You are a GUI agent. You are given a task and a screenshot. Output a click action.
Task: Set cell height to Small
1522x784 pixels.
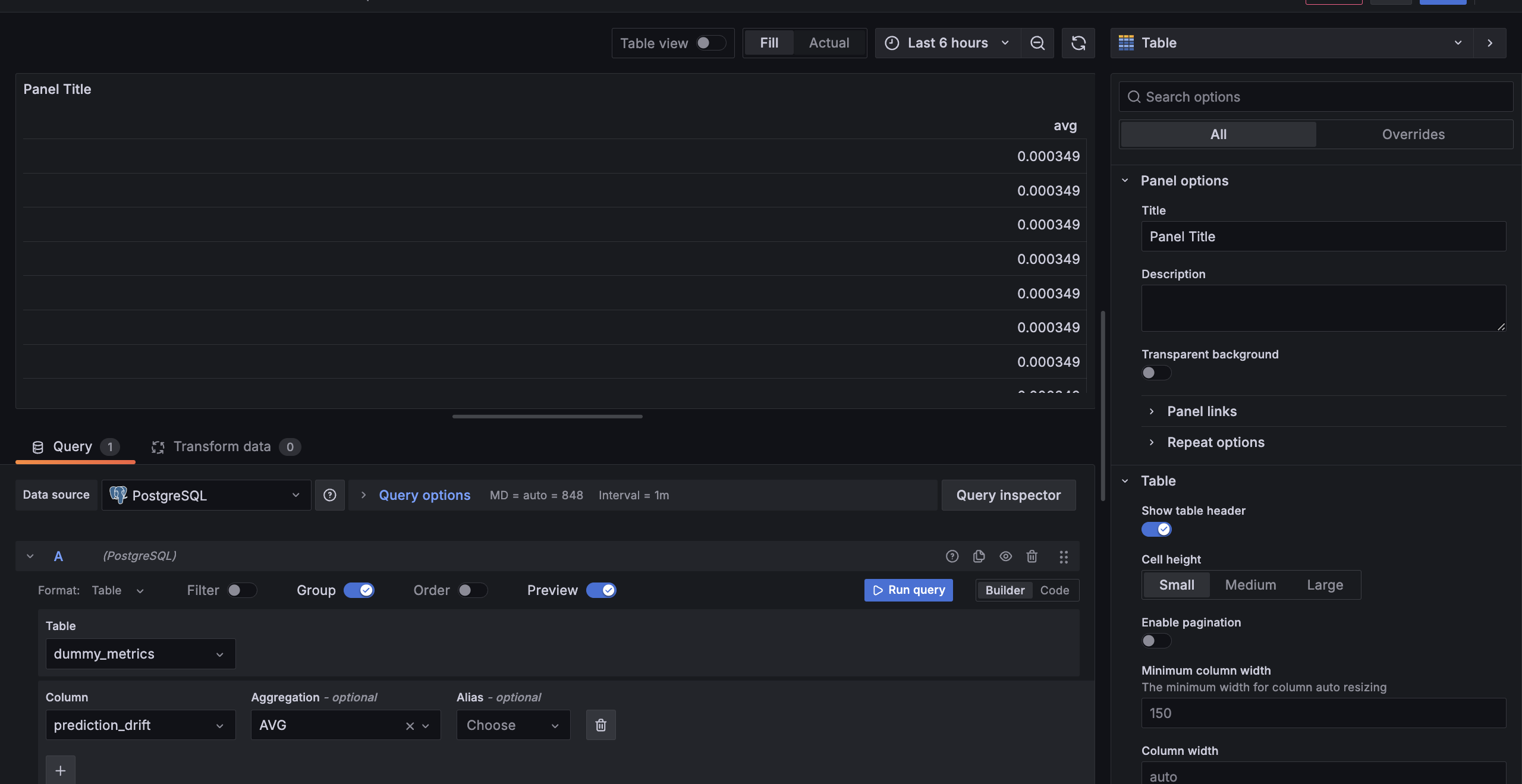click(1177, 585)
